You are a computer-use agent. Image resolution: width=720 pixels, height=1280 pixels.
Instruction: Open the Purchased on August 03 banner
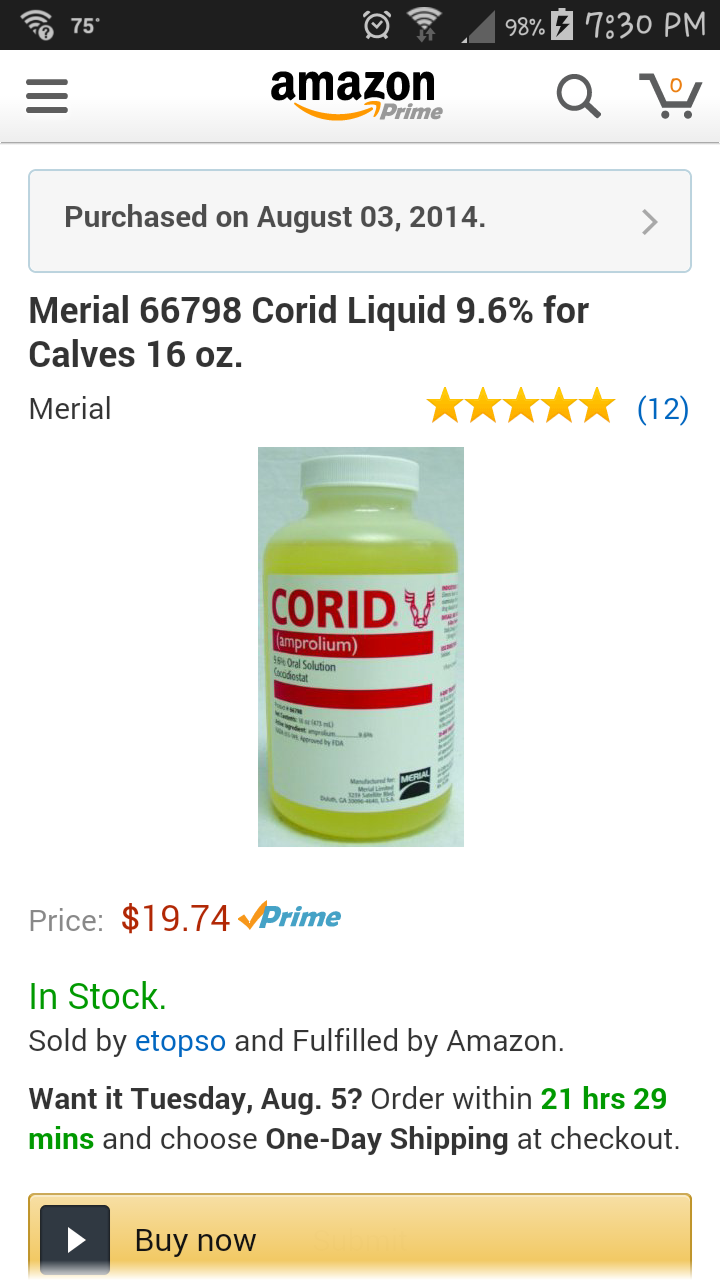(360, 221)
